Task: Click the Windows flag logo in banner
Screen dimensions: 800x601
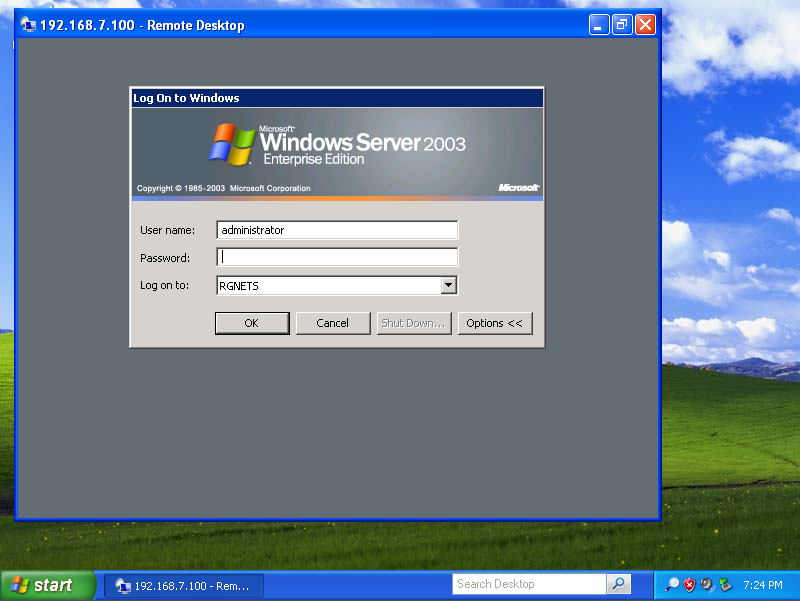Action: 232,144
